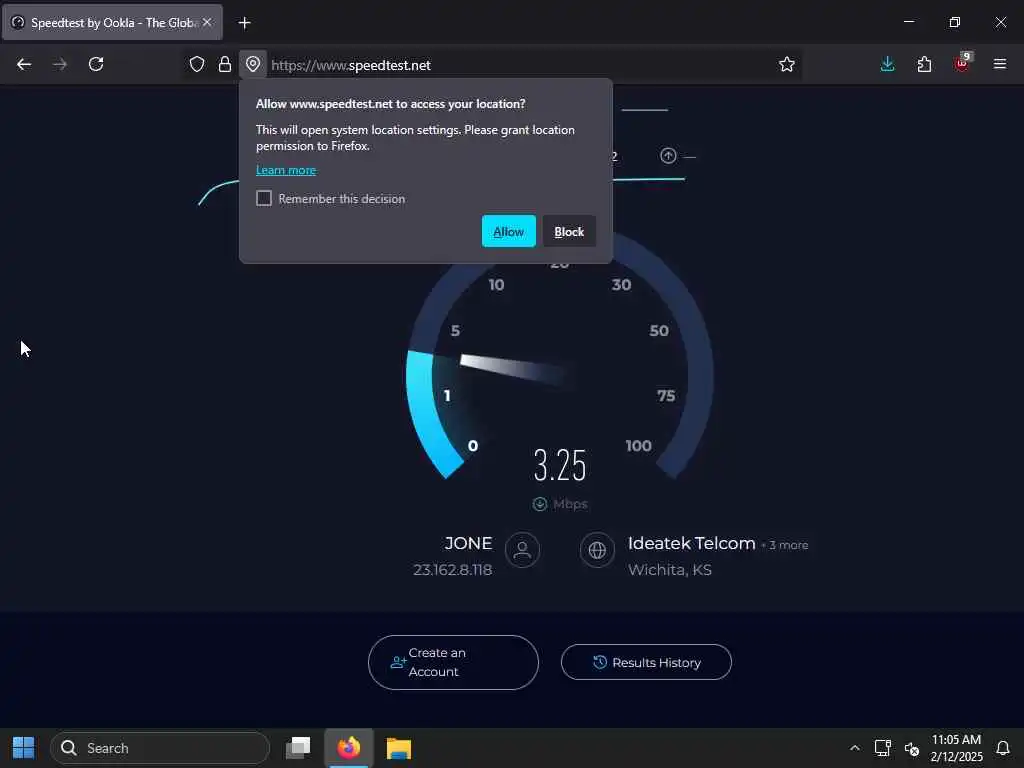This screenshot has width=1024, height=768.
Task: Click the taskbar Search box
Action: (159, 748)
